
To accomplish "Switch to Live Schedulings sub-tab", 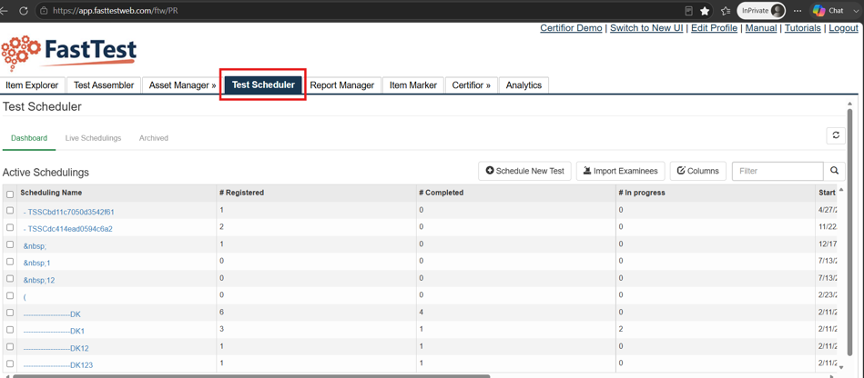I will (93, 138).
